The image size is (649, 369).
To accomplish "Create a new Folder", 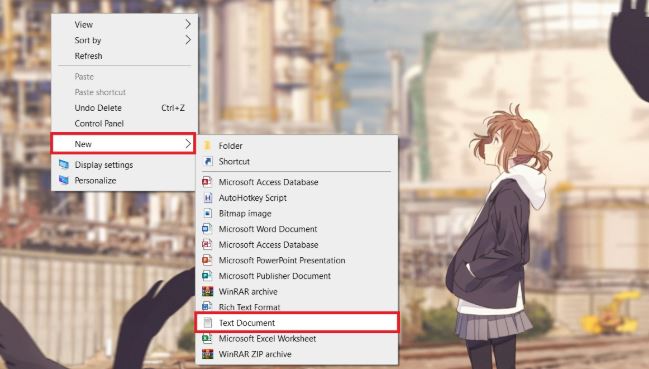I will pos(296,146).
